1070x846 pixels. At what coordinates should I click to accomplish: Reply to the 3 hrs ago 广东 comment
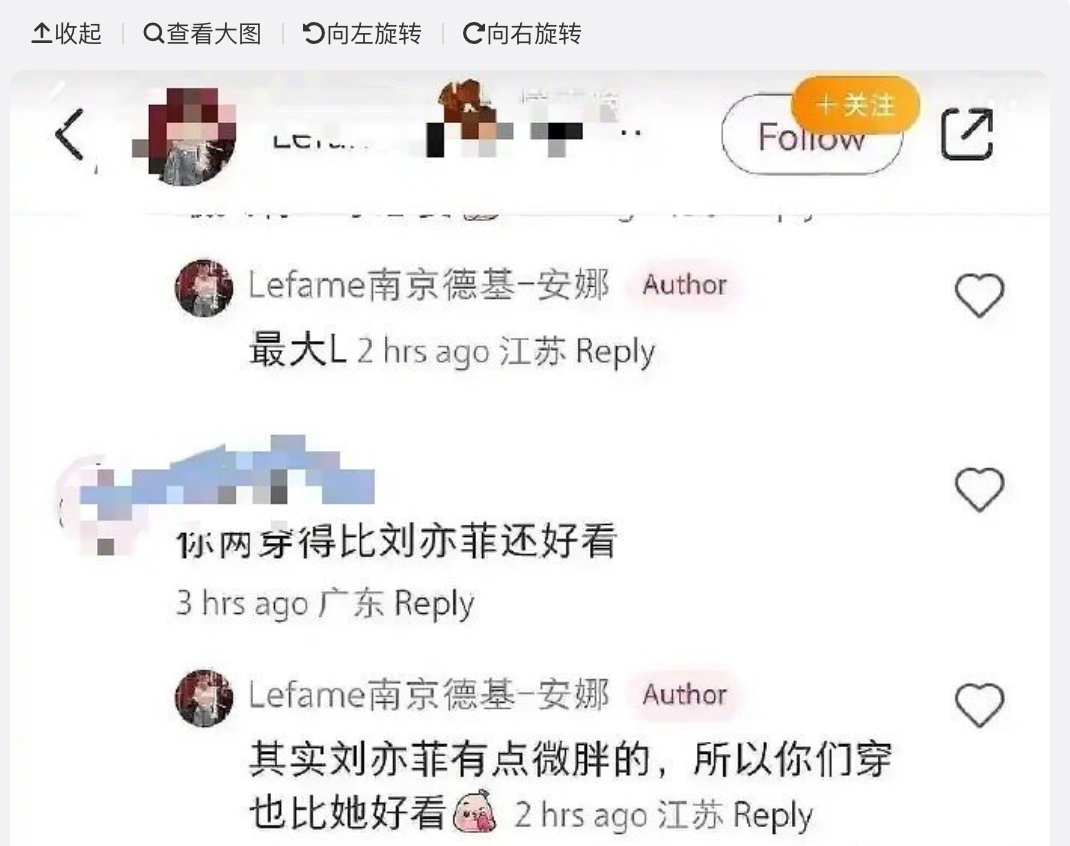[434, 604]
